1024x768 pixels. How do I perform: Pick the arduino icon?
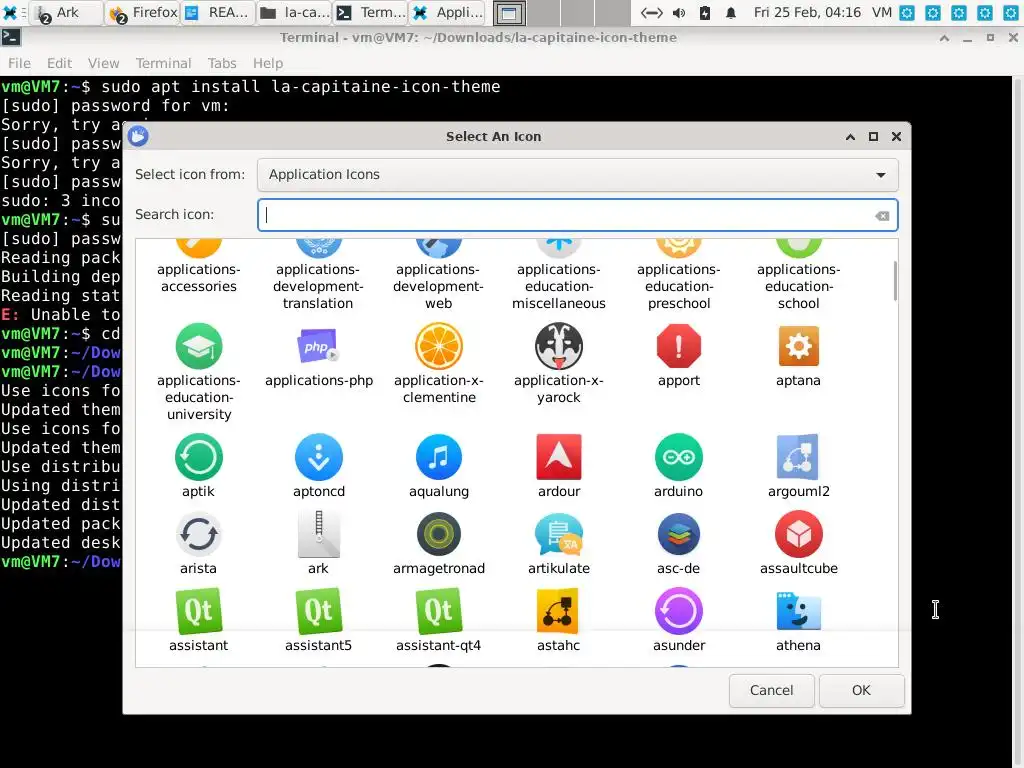[679, 457]
